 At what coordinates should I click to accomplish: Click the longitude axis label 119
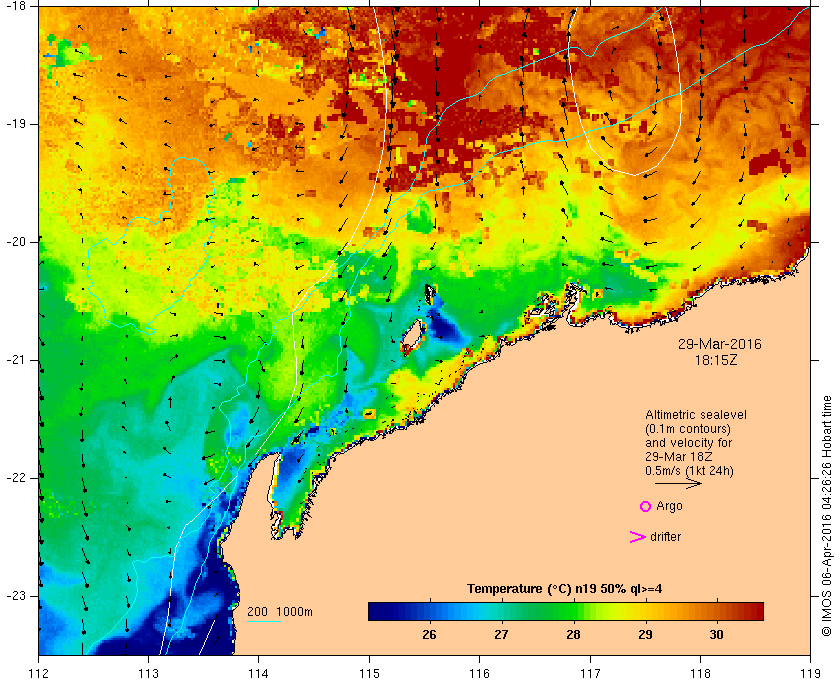pyautogui.click(x=810, y=672)
